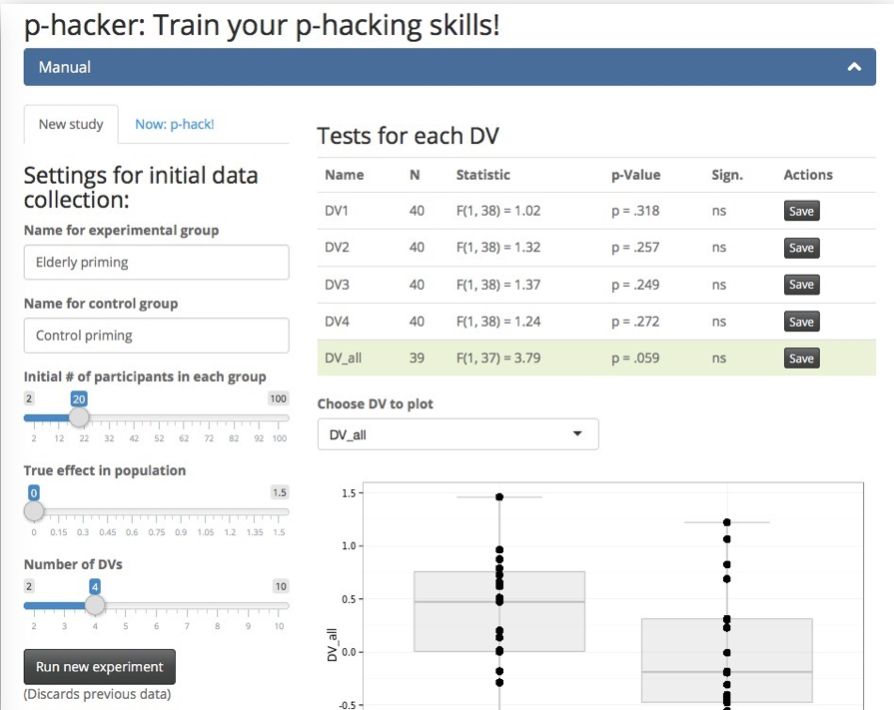This screenshot has width=894, height=710.
Task: Click the True effect in population slider handle
Action: [x=34, y=511]
